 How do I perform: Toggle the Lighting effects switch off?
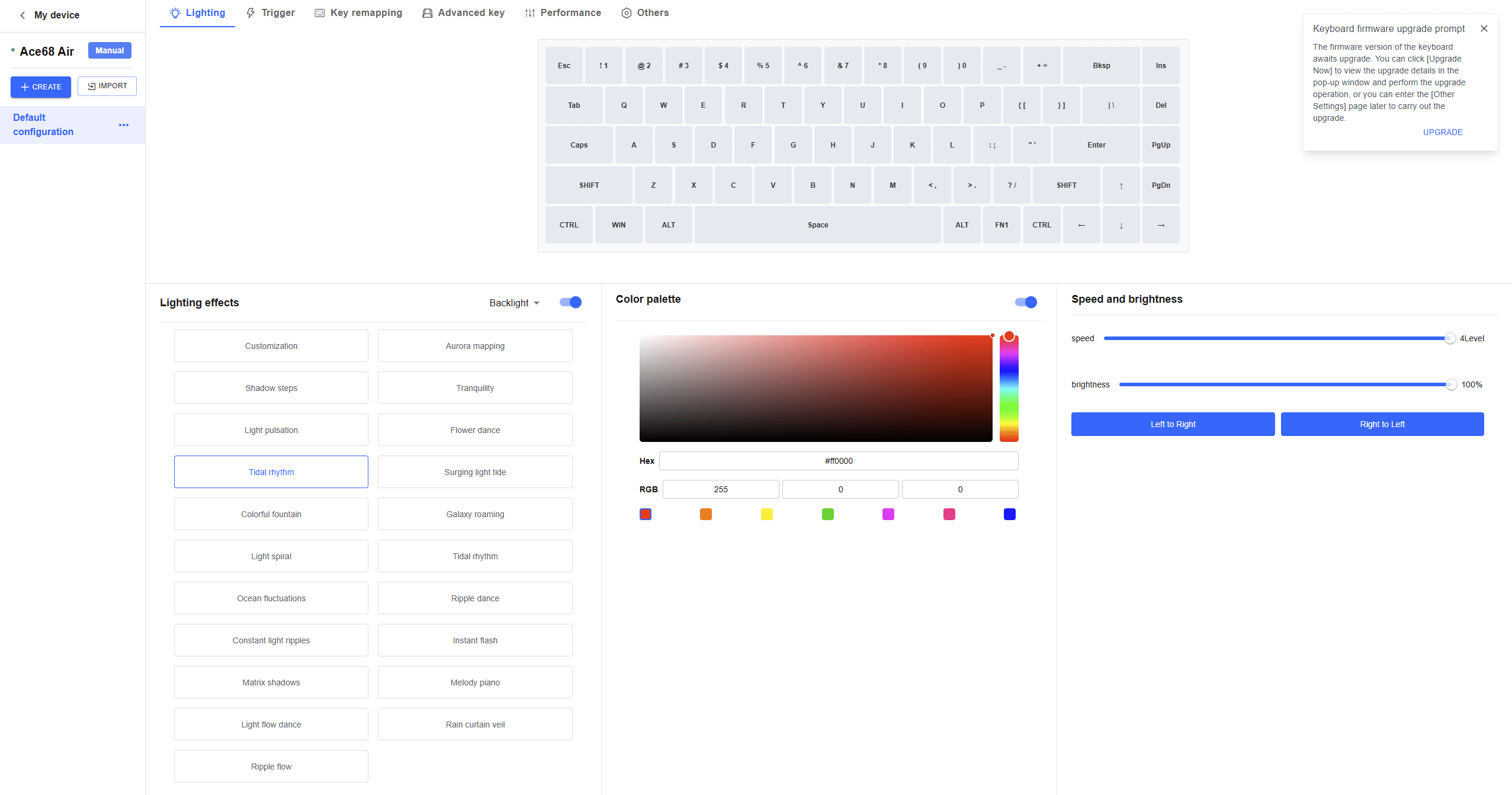tap(570, 303)
